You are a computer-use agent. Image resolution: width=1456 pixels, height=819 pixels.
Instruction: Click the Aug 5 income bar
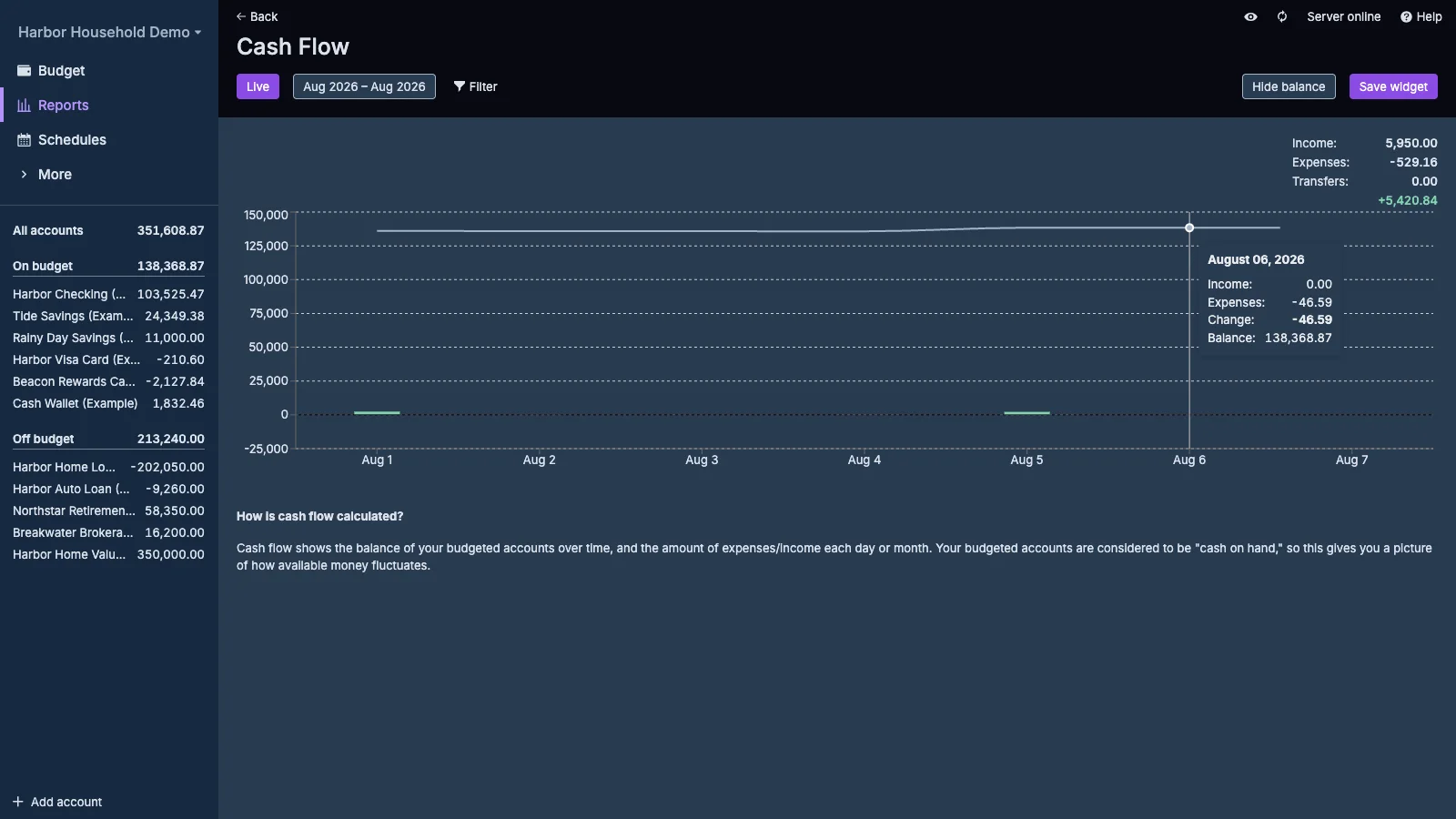pyautogui.click(x=1026, y=413)
